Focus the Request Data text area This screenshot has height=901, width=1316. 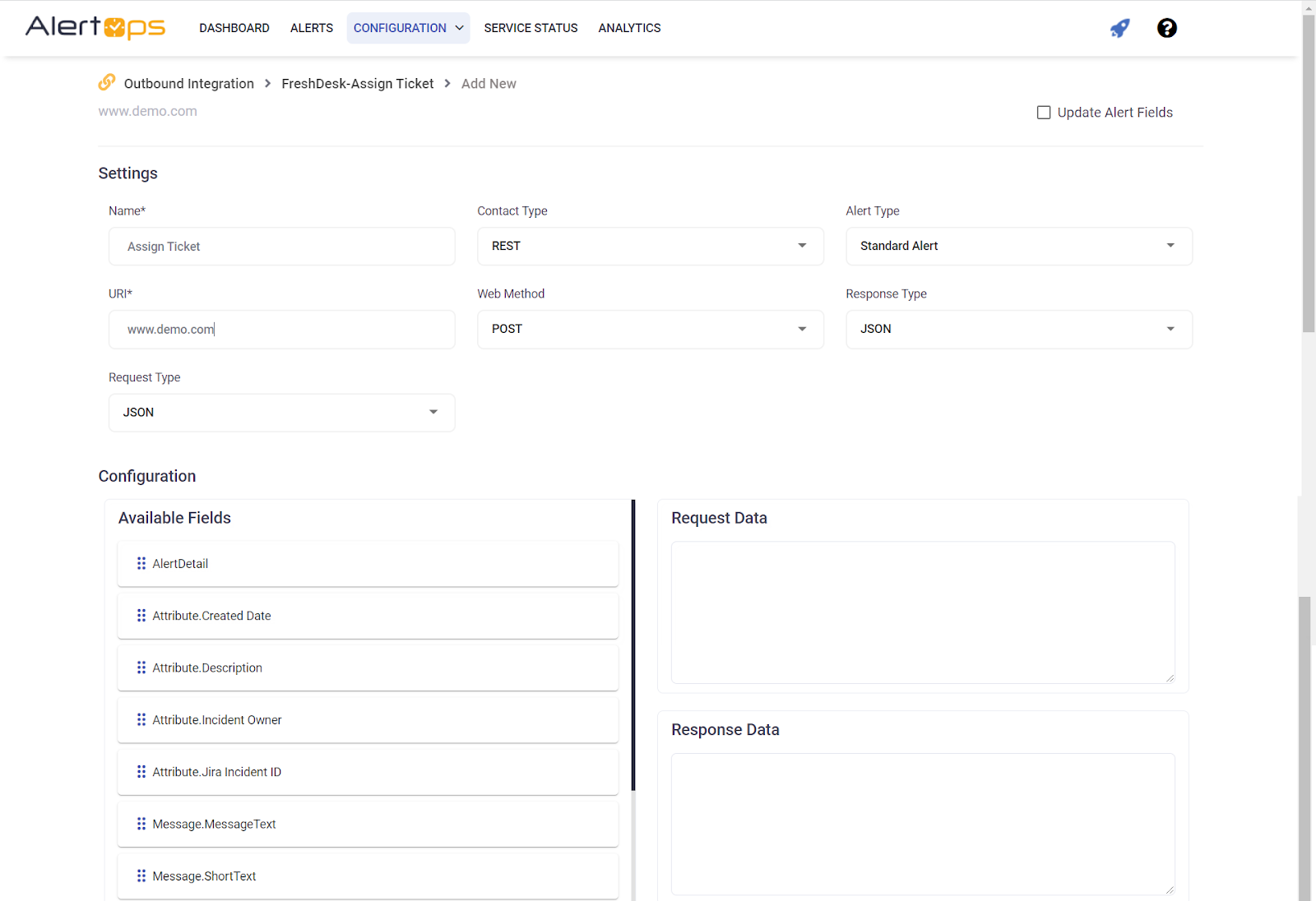922,612
